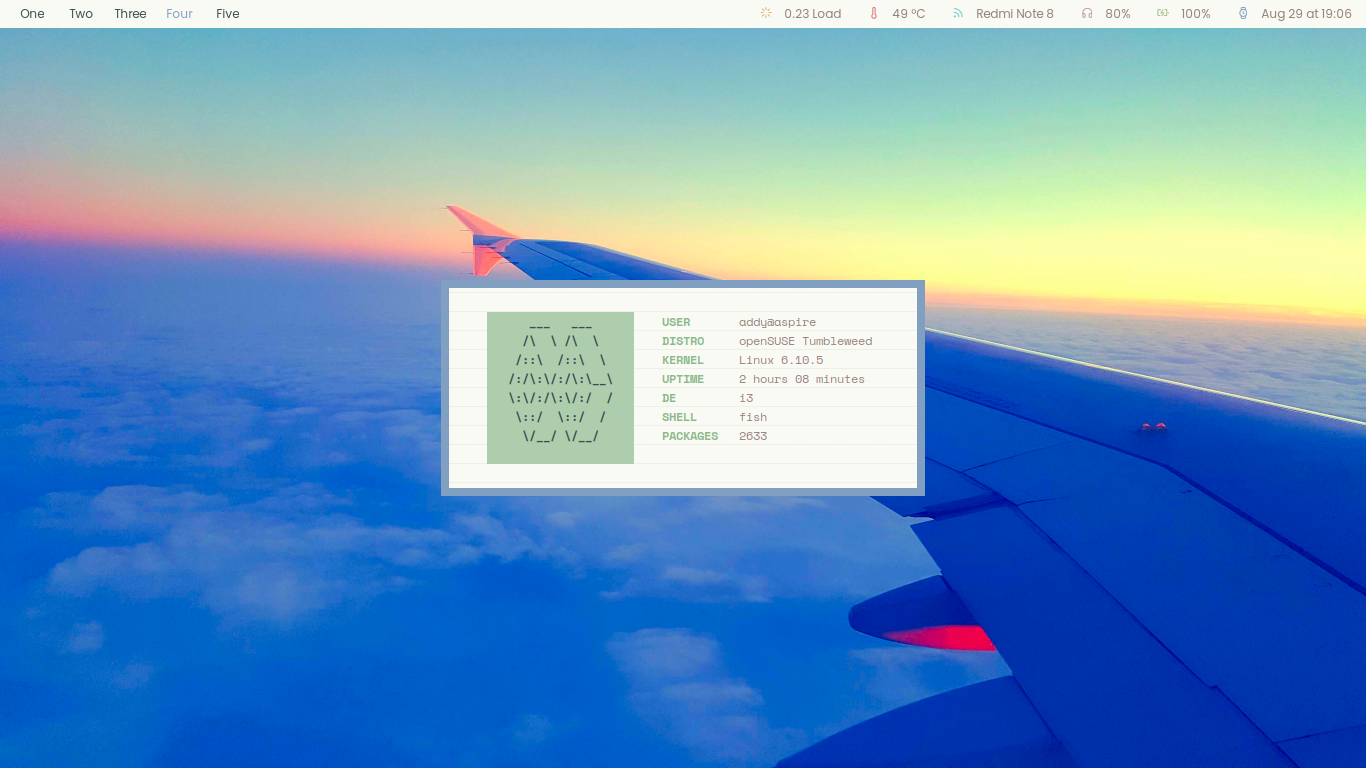The width and height of the screenshot is (1366, 768).
Task: Click the green battery charging icon
Action: coord(1162,14)
